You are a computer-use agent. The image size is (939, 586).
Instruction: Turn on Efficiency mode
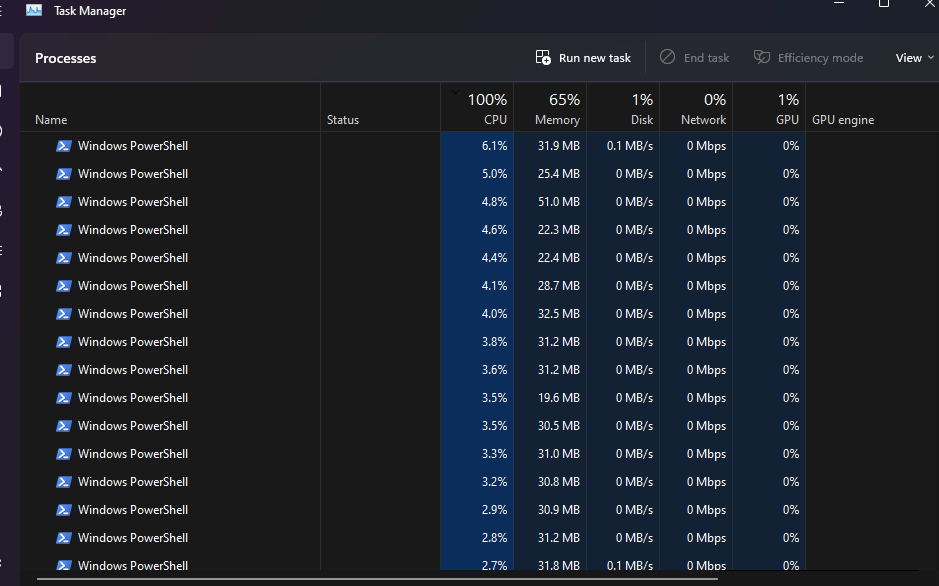click(x=808, y=57)
